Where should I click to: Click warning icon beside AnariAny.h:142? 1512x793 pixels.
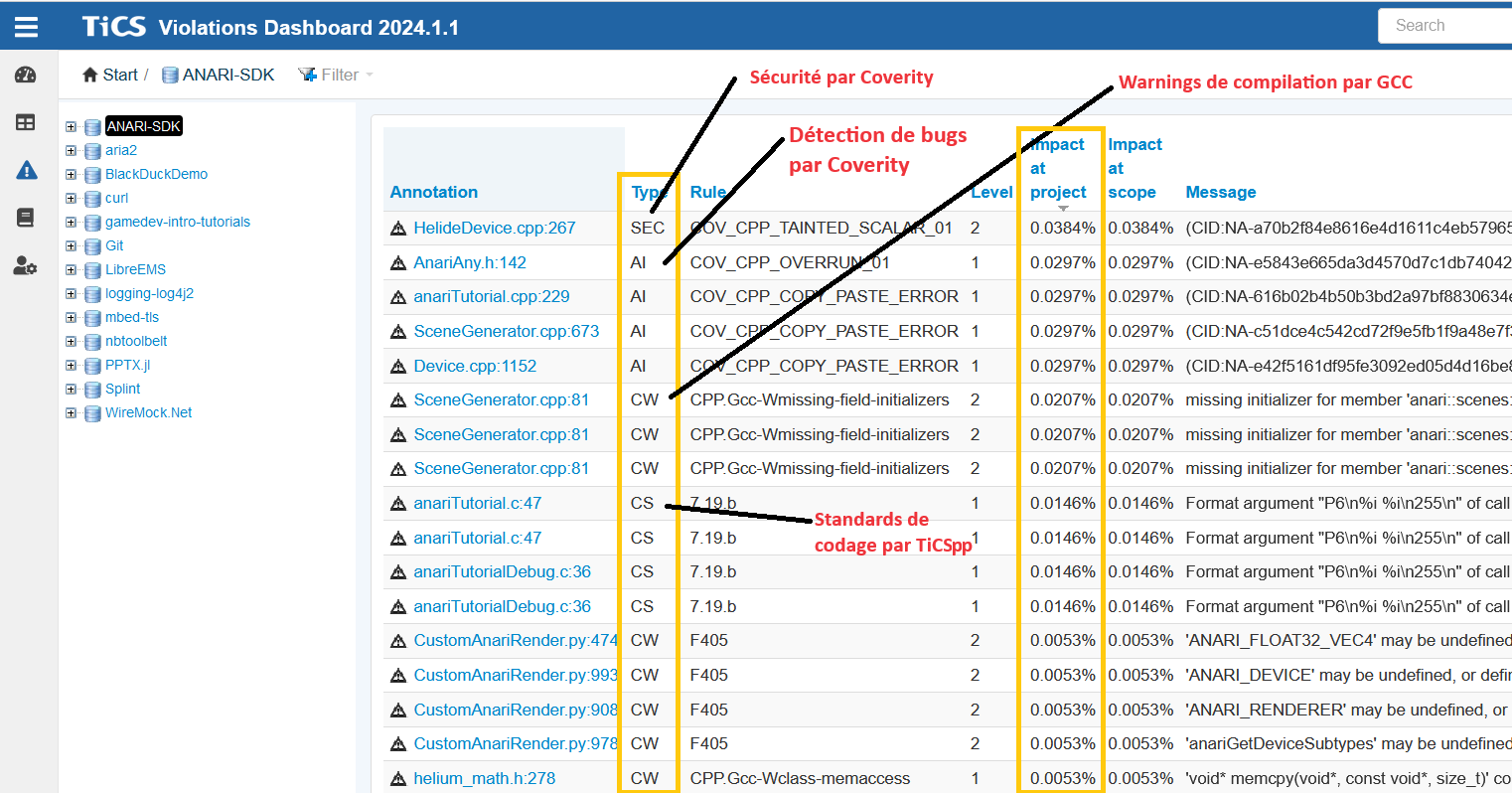[x=398, y=263]
